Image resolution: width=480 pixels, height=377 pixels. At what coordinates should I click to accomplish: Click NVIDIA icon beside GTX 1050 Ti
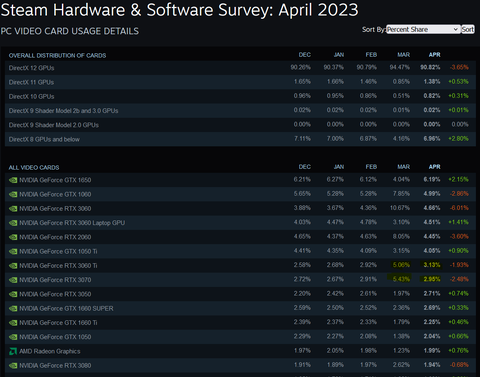coord(13,251)
